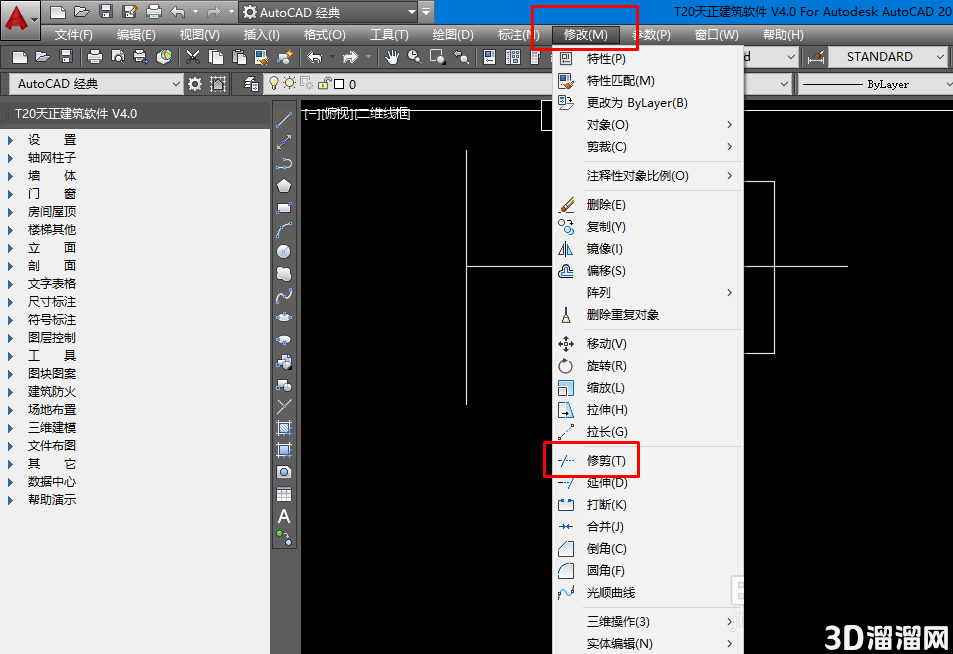This screenshot has height=654, width=953.
Task: Select the Polyline draw tool
Action: 284,164
